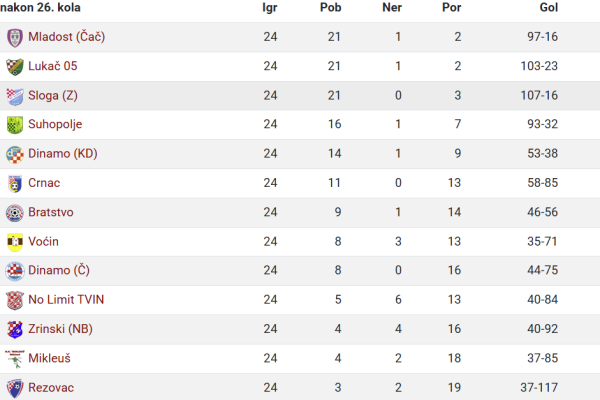Click the Sloga (Z) team badge
This screenshot has width=600, height=400.
point(15,96)
